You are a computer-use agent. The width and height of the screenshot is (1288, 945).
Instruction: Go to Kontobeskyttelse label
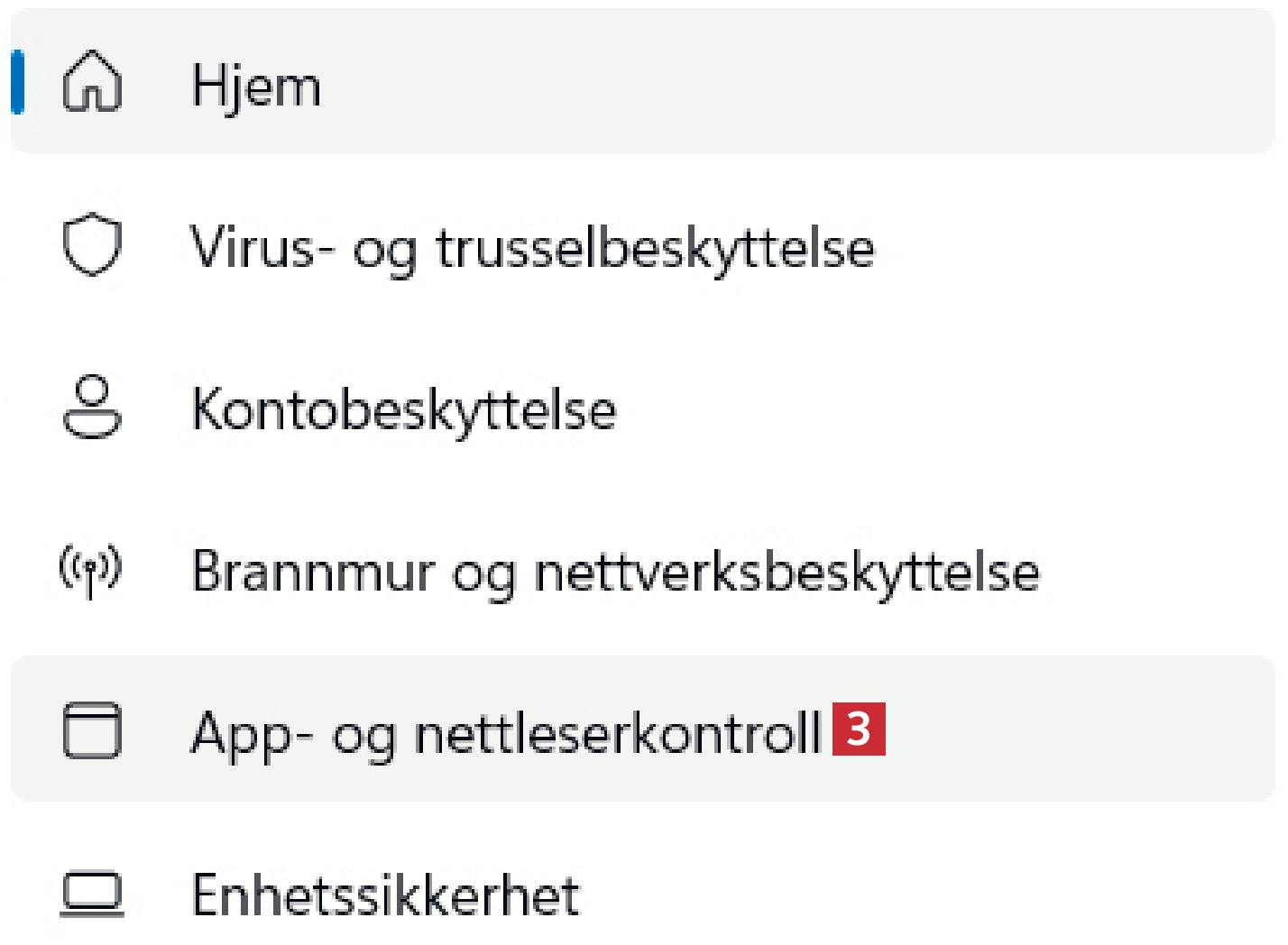(x=403, y=410)
